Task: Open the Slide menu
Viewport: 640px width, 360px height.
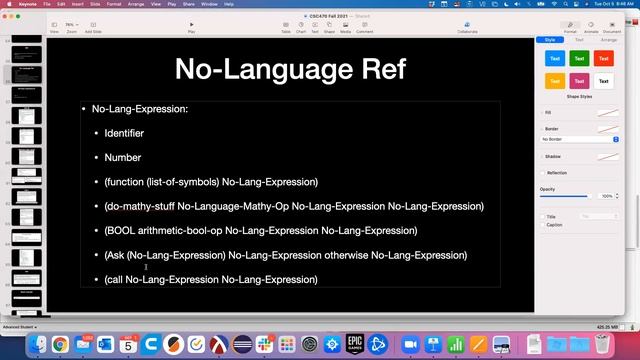Action: pos(95,4)
